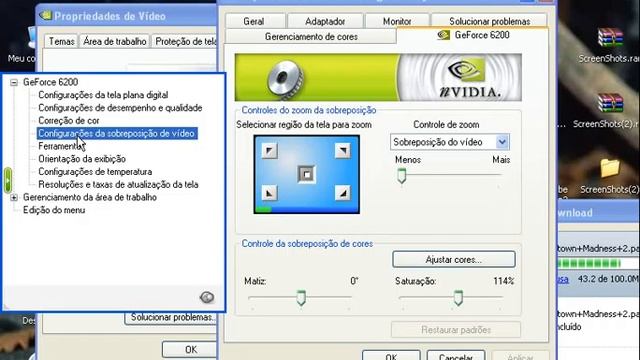The image size is (640, 360).
Task: Select Ferramentas tree item
Action: [x=61, y=146]
